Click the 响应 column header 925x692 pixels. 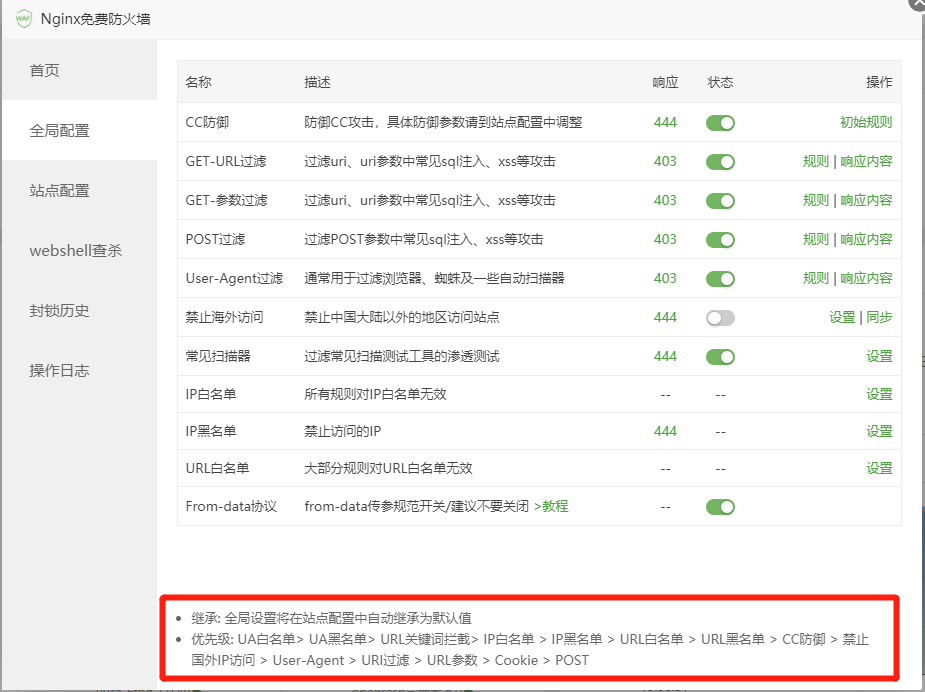[665, 82]
